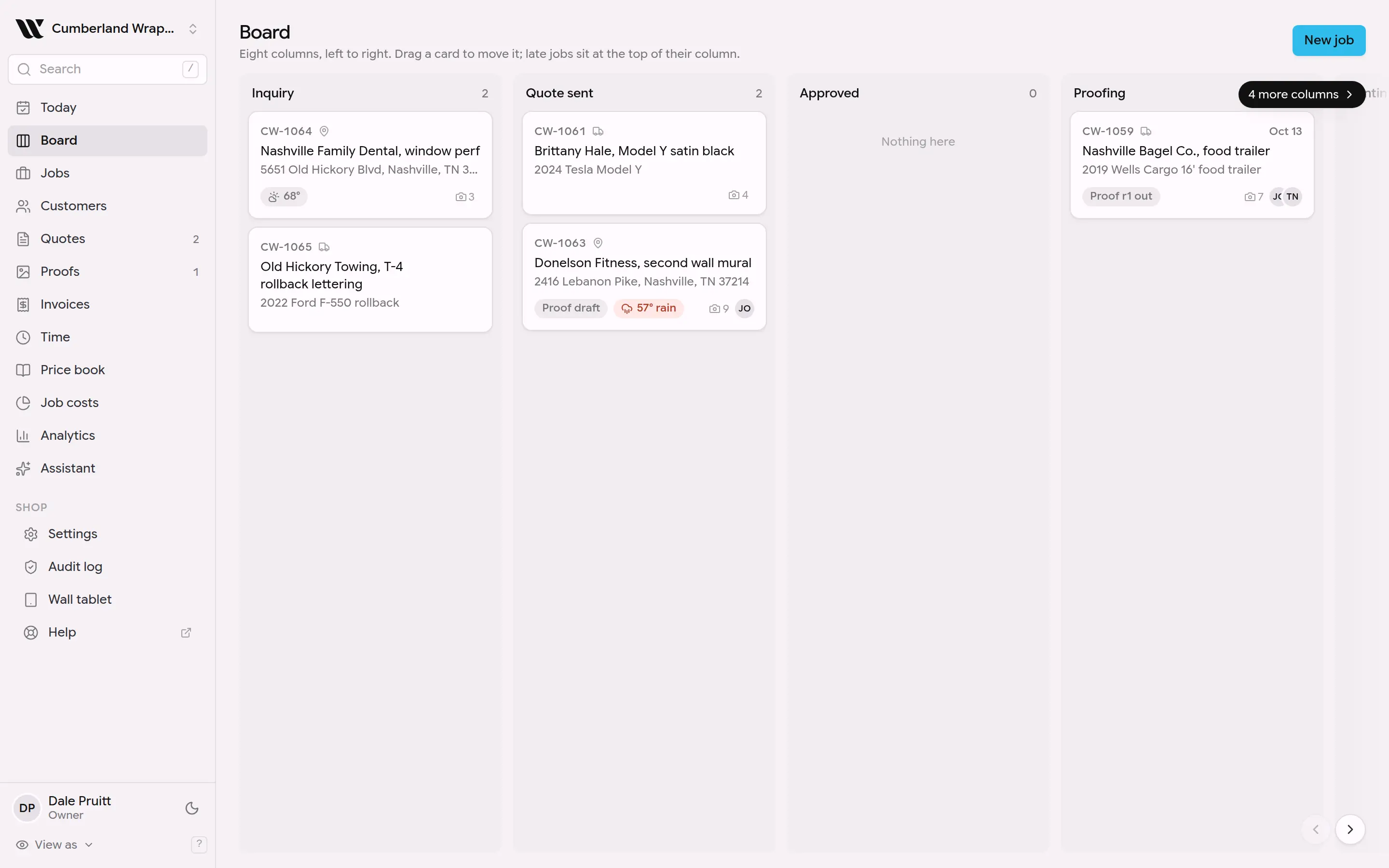The height and width of the screenshot is (868, 1389).
Task: Show the 4 more columns
Action: [x=1301, y=94]
